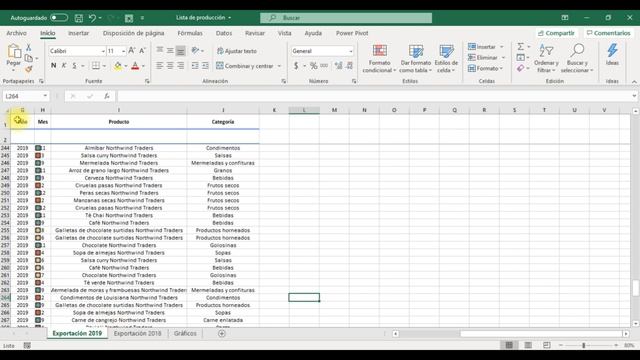
Task: Open fill color dropdown arrow
Action: pos(126,66)
